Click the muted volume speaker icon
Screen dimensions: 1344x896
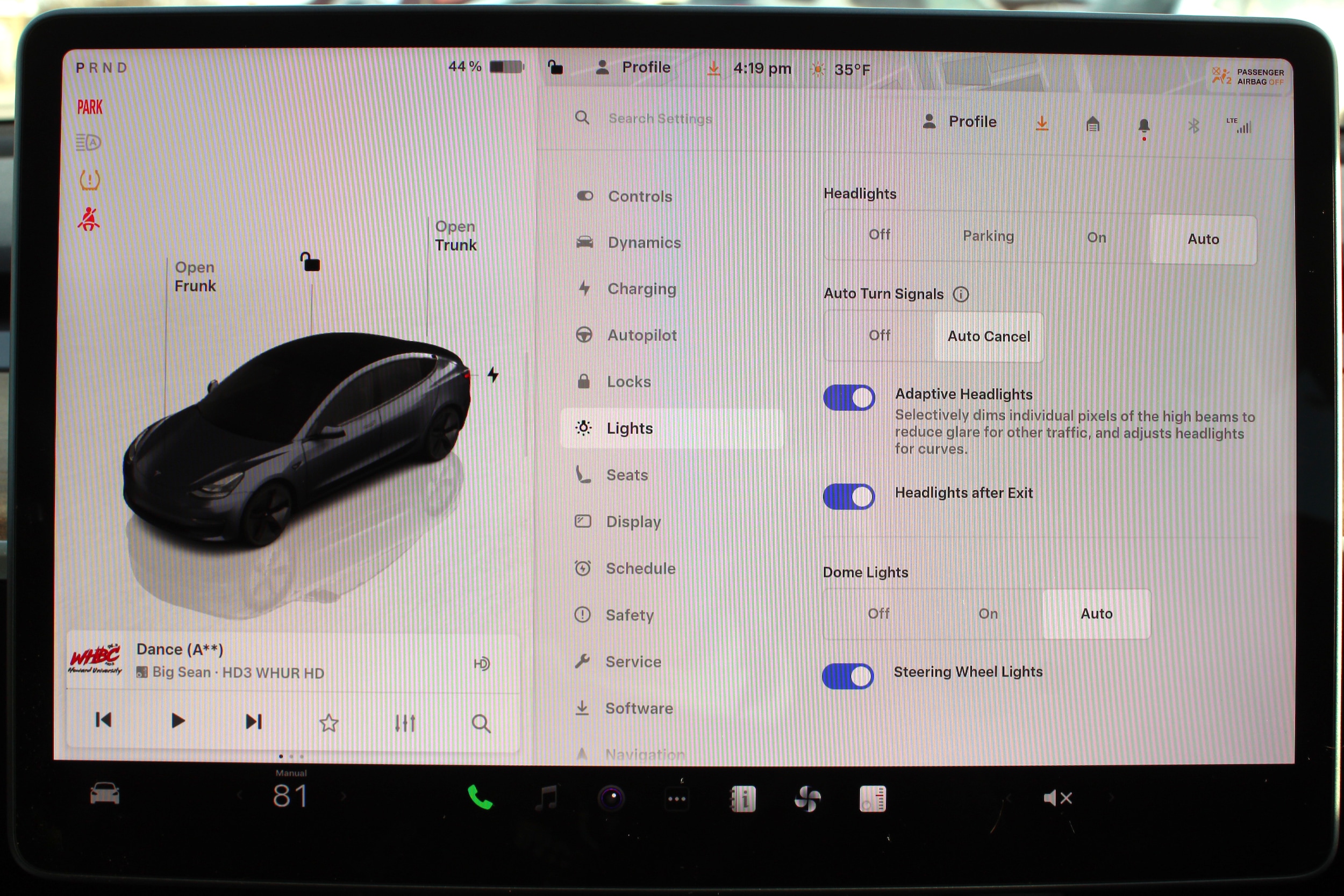(x=1056, y=798)
